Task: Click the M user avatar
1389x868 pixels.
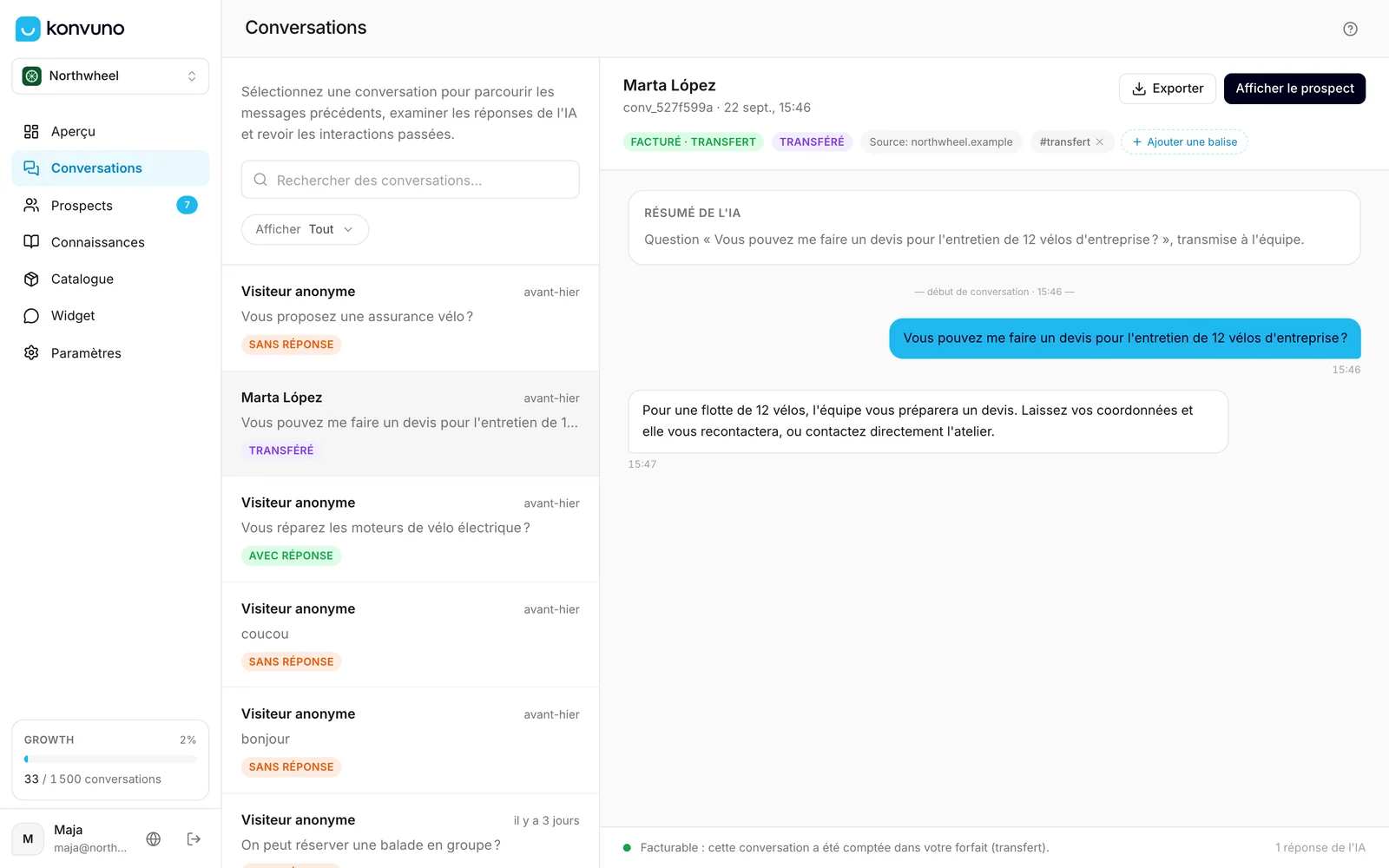Action: [28, 839]
